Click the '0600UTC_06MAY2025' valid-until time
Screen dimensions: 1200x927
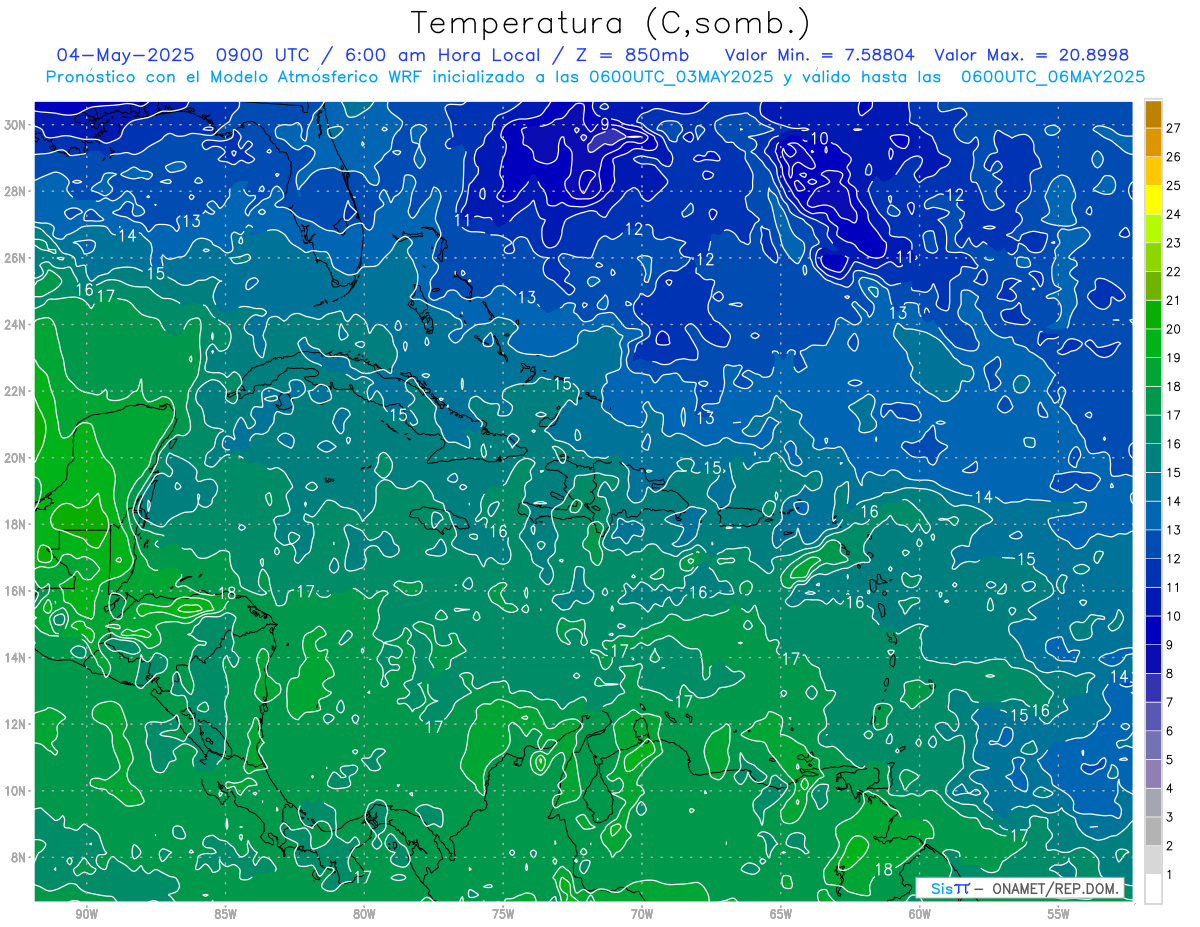1053,76
